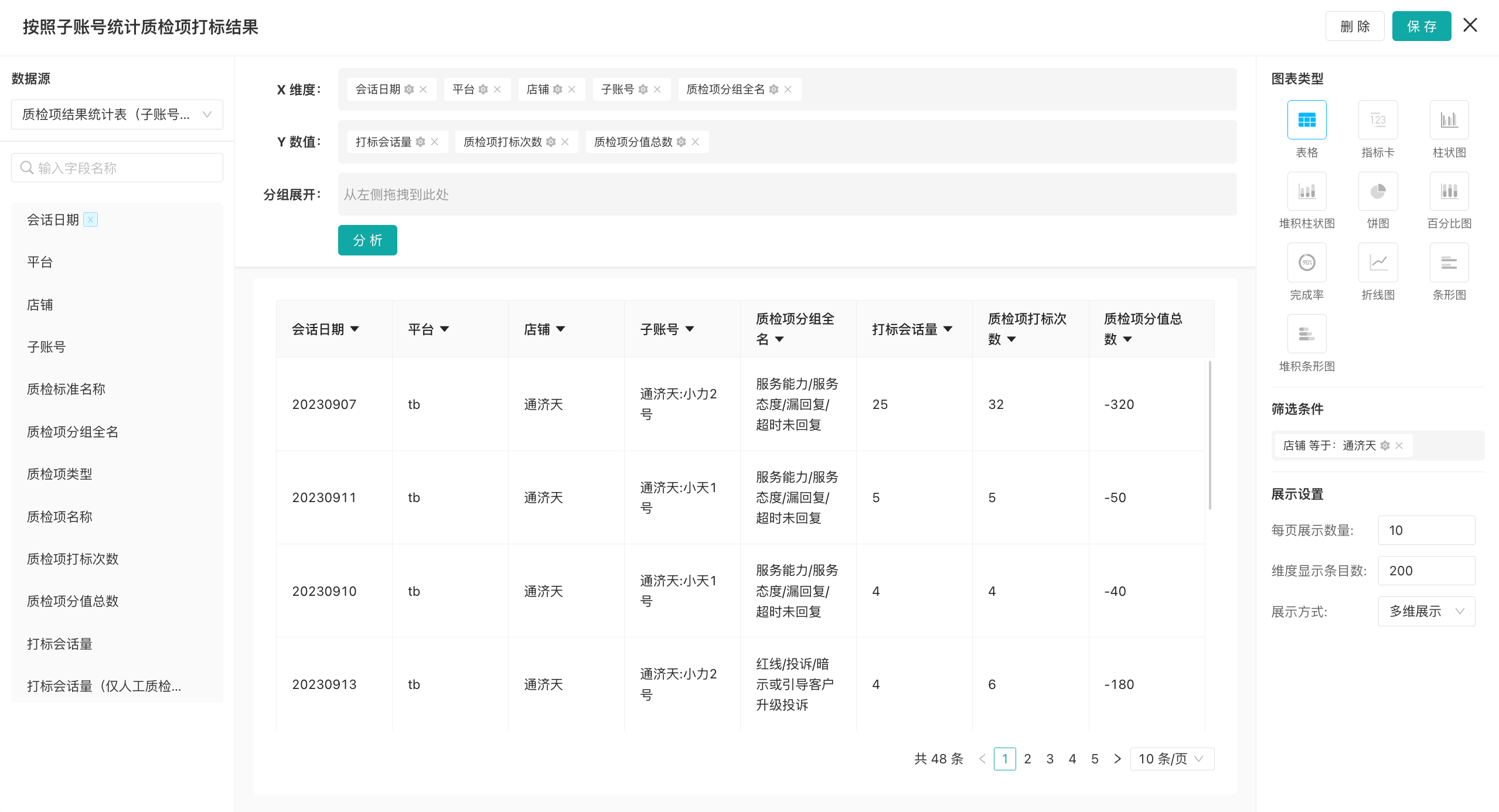Select 质检项名称 field in field list
Viewport: 1499px width, 812px height.
[x=59, y=517]
